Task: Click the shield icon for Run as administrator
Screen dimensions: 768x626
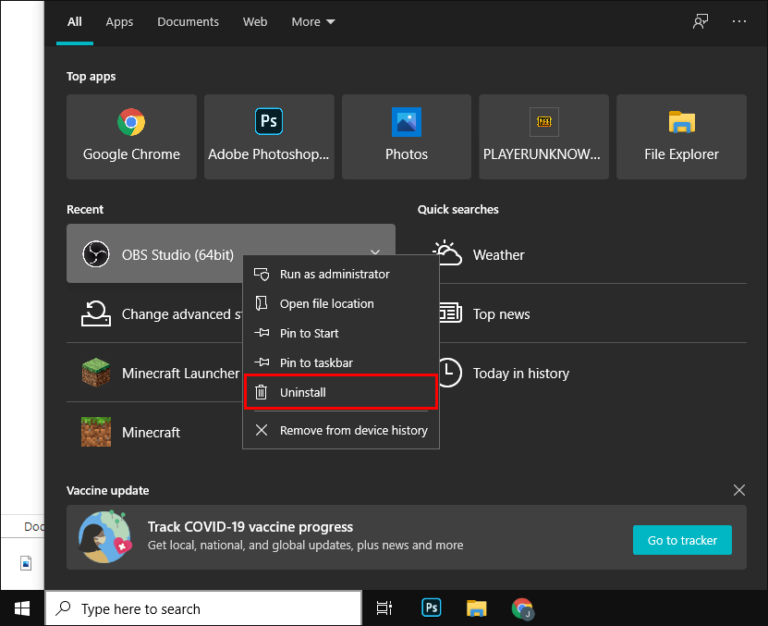Action: point(262,274)
